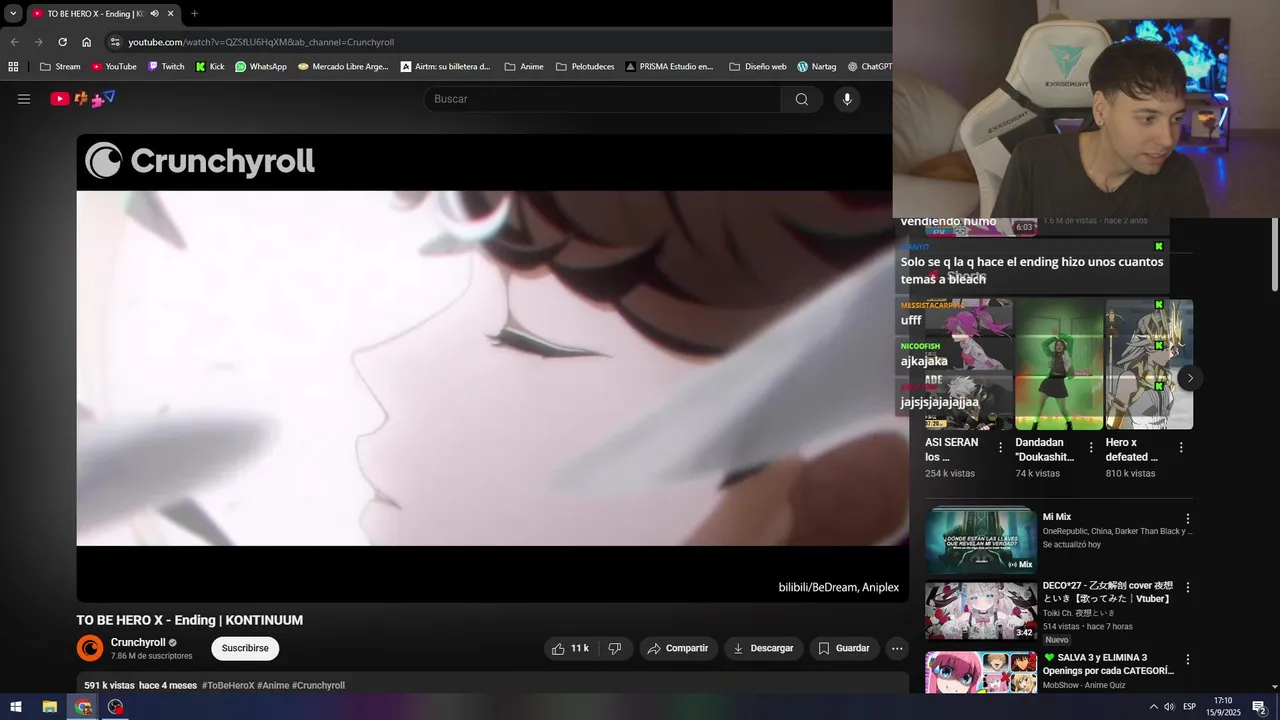Click the YouTube logo in the header
This screenshot has height=720, width=1280.
[83, 99]
